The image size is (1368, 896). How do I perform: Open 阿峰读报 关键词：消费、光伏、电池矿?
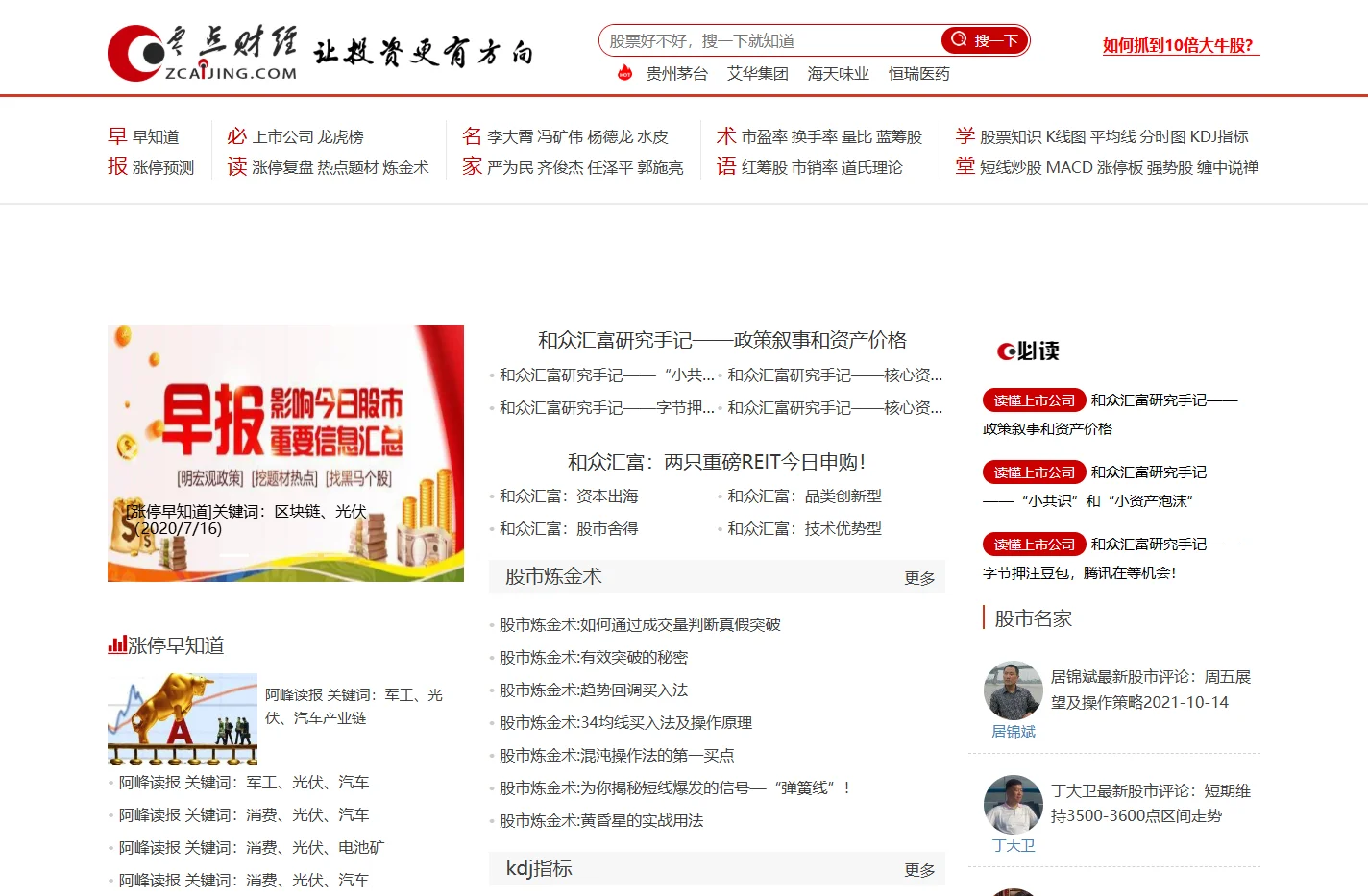[x=251, y=848]
